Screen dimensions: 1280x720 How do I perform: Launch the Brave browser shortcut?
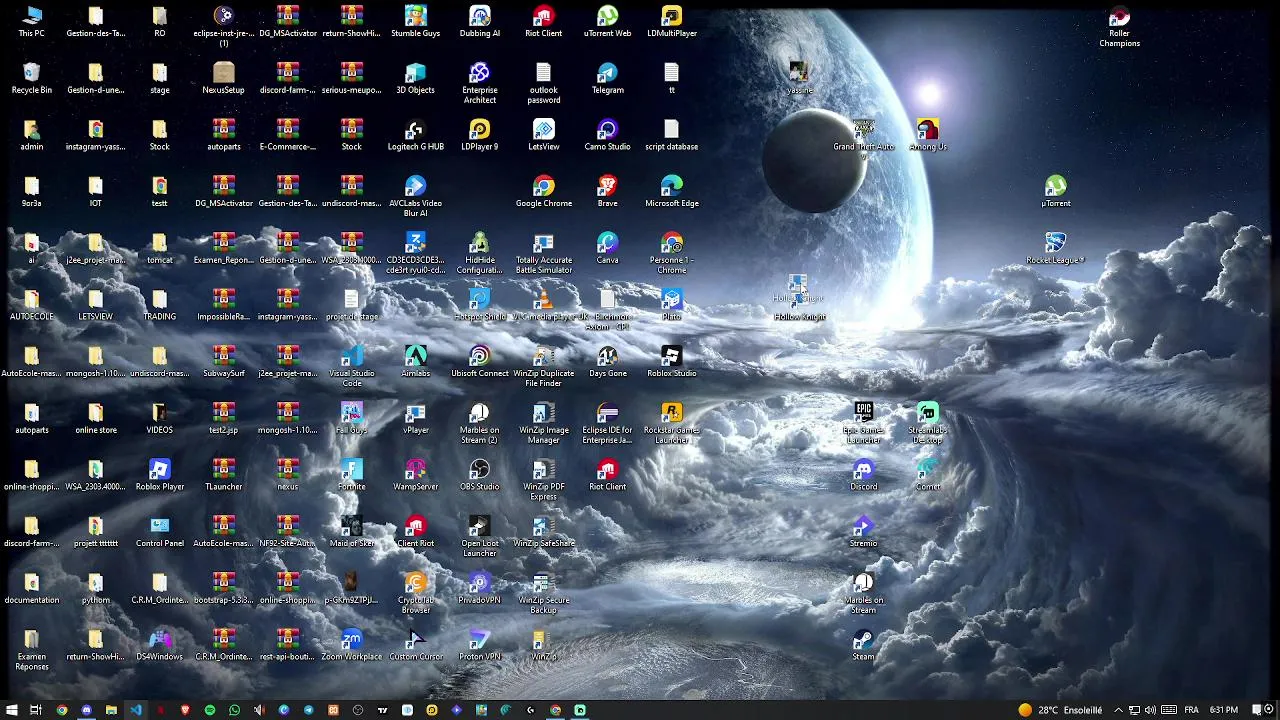click(607, 192)
